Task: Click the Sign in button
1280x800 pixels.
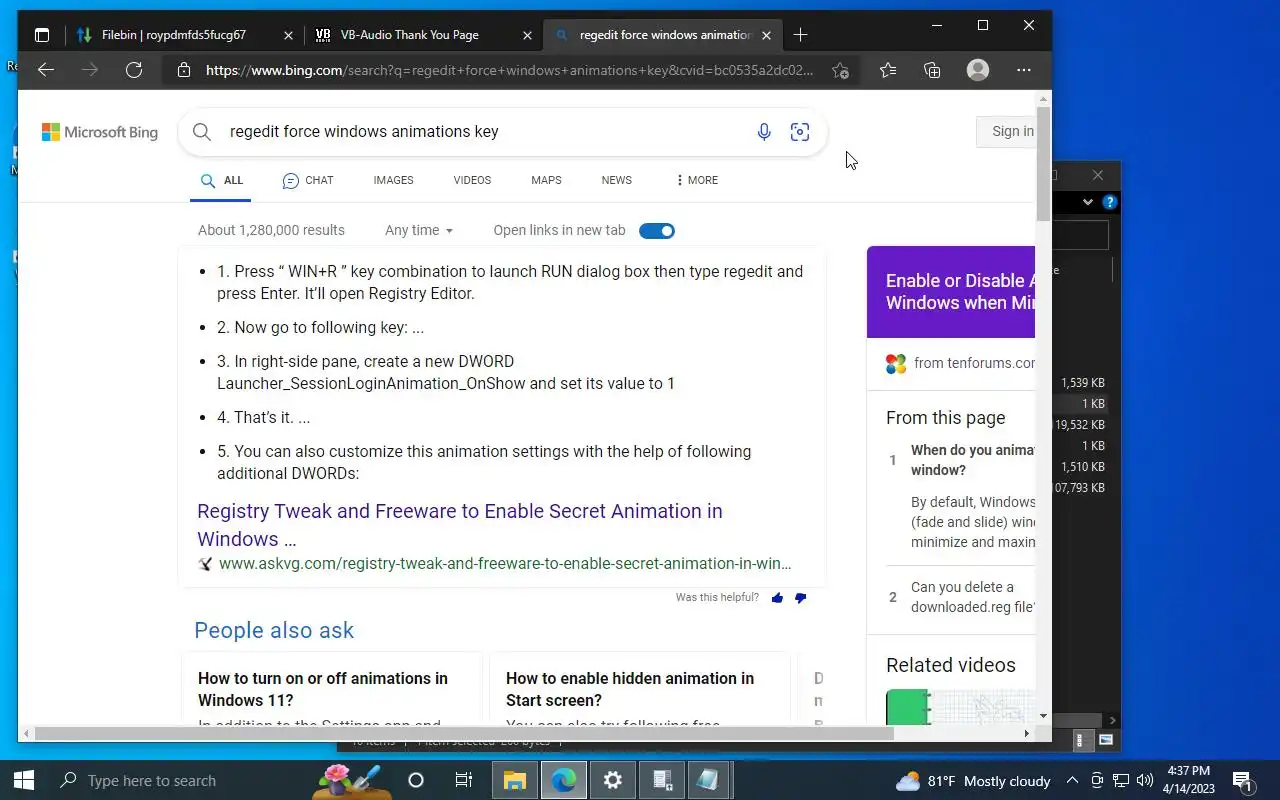Action: (1006, 131)
